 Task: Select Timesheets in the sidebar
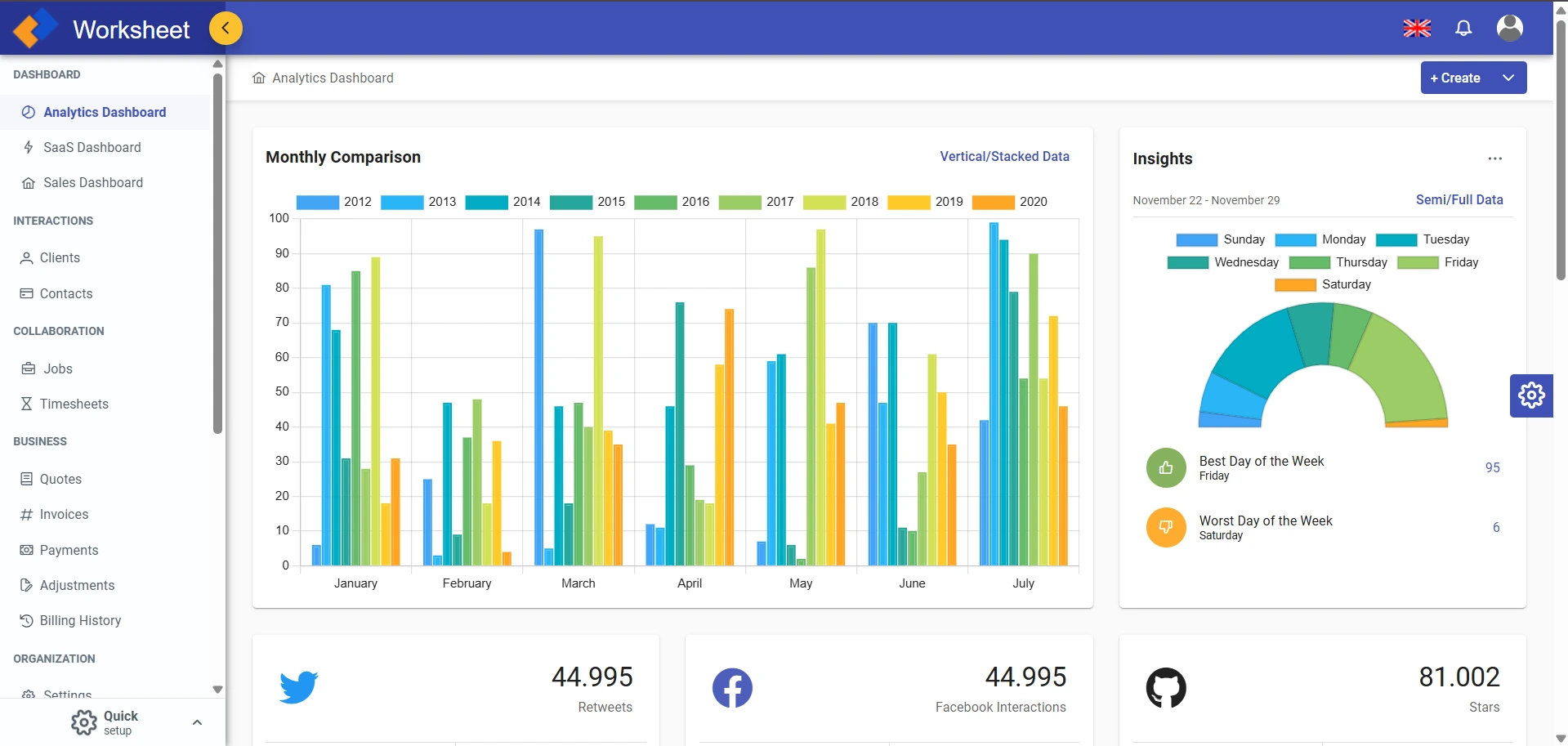point(74,404)
